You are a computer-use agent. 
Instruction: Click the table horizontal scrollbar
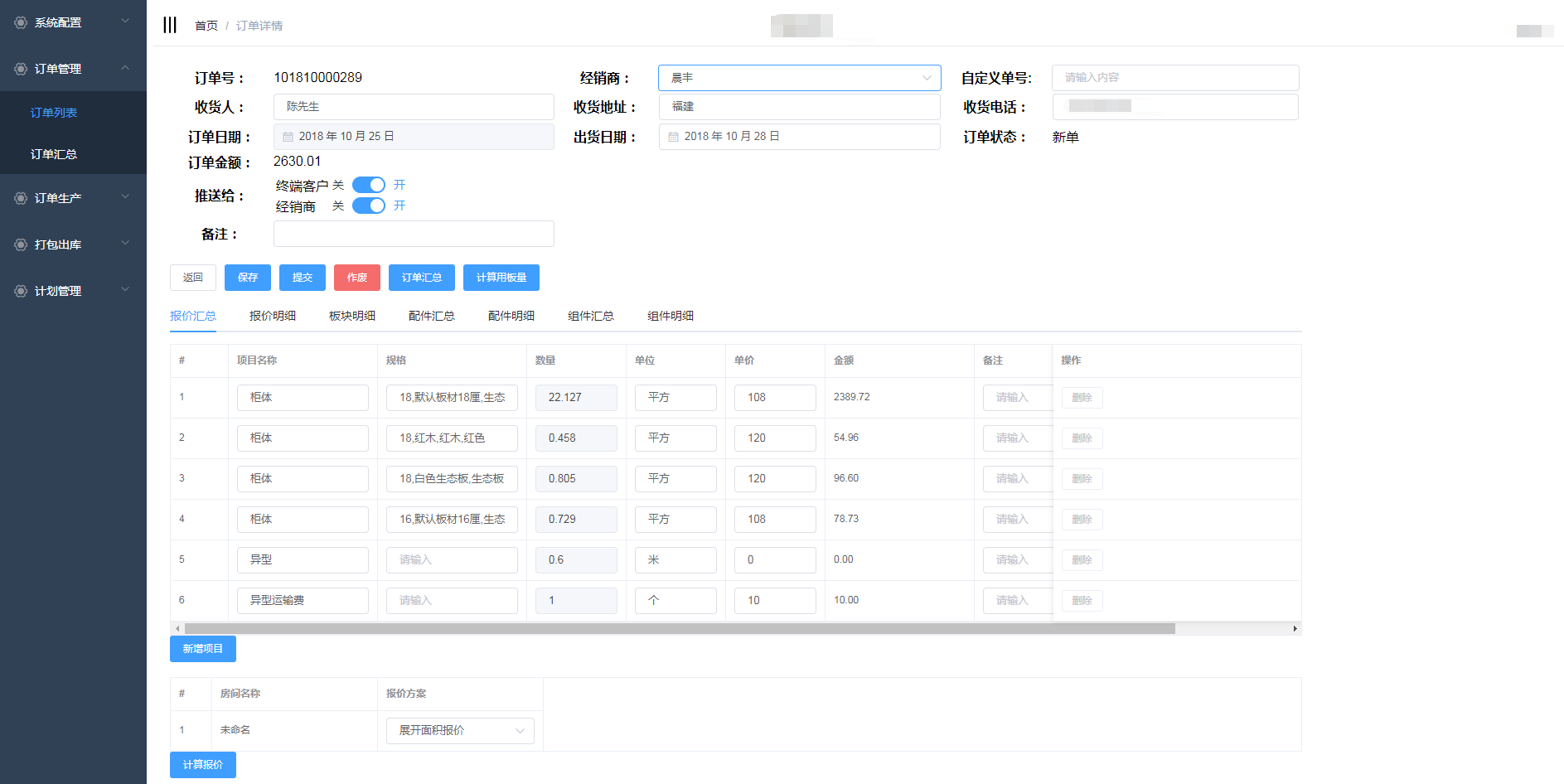679,629
